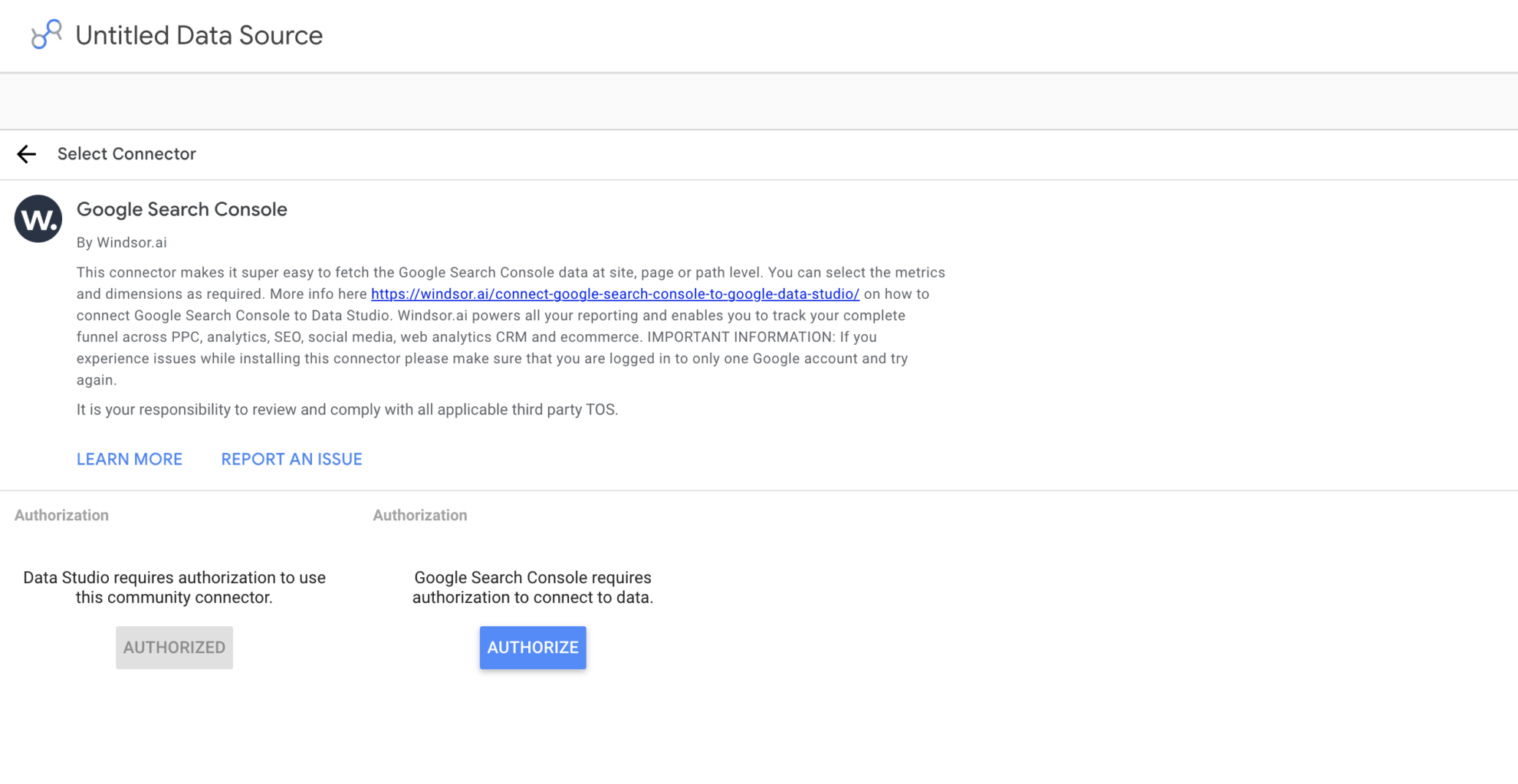This screenshot has width=1518, height=784.
Task: Click the Data Studio requires authorization message
Action: [174, 588]
